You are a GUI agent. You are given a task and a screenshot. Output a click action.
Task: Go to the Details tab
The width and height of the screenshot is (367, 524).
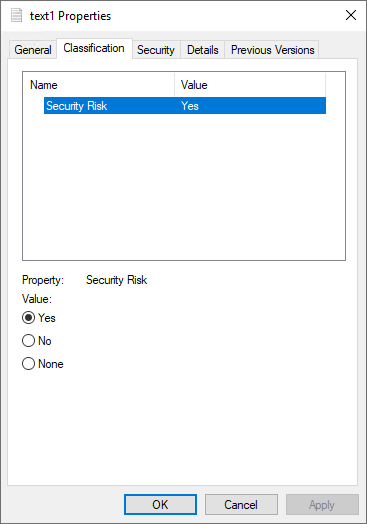[x=203, y=50]
